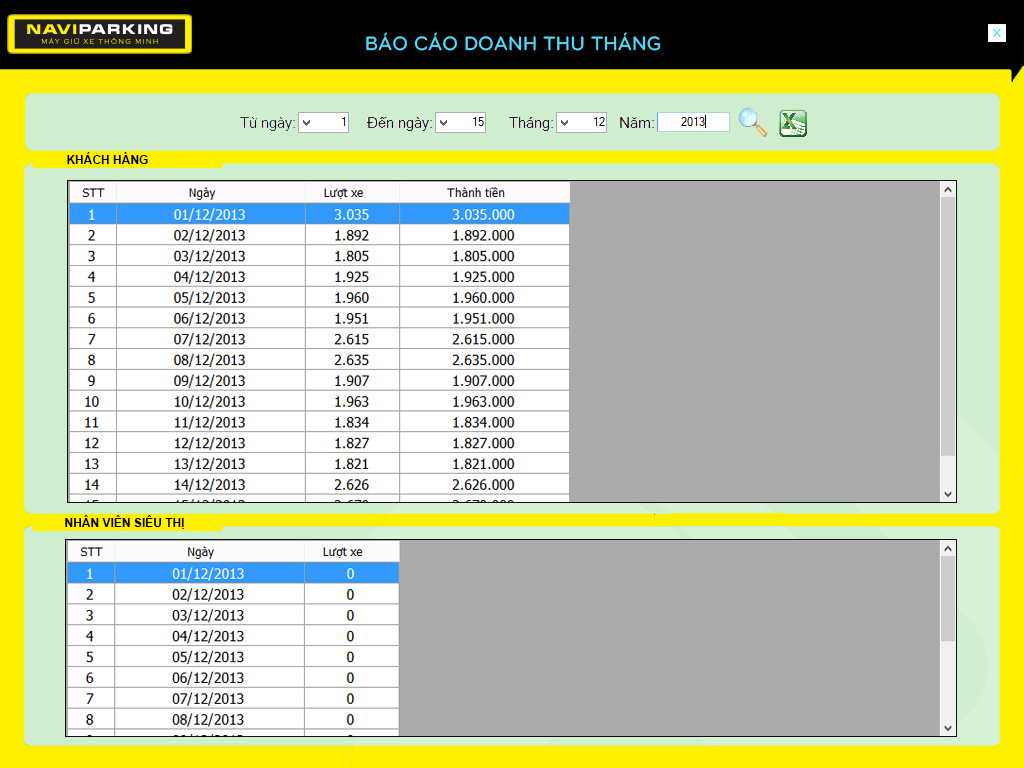Click the Năm year input field
This screenshot has width=1024, height=768.
pyautogui.click(x=693, y=122)
